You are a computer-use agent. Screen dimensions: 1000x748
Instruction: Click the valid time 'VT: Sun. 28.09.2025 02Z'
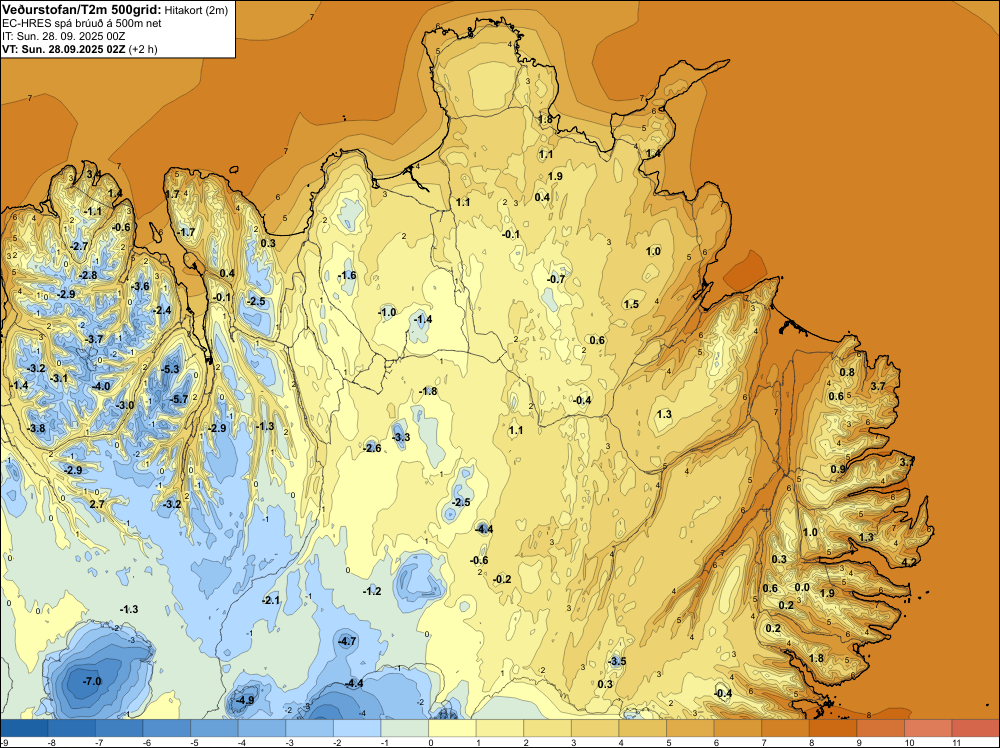(x=64, y=49)
